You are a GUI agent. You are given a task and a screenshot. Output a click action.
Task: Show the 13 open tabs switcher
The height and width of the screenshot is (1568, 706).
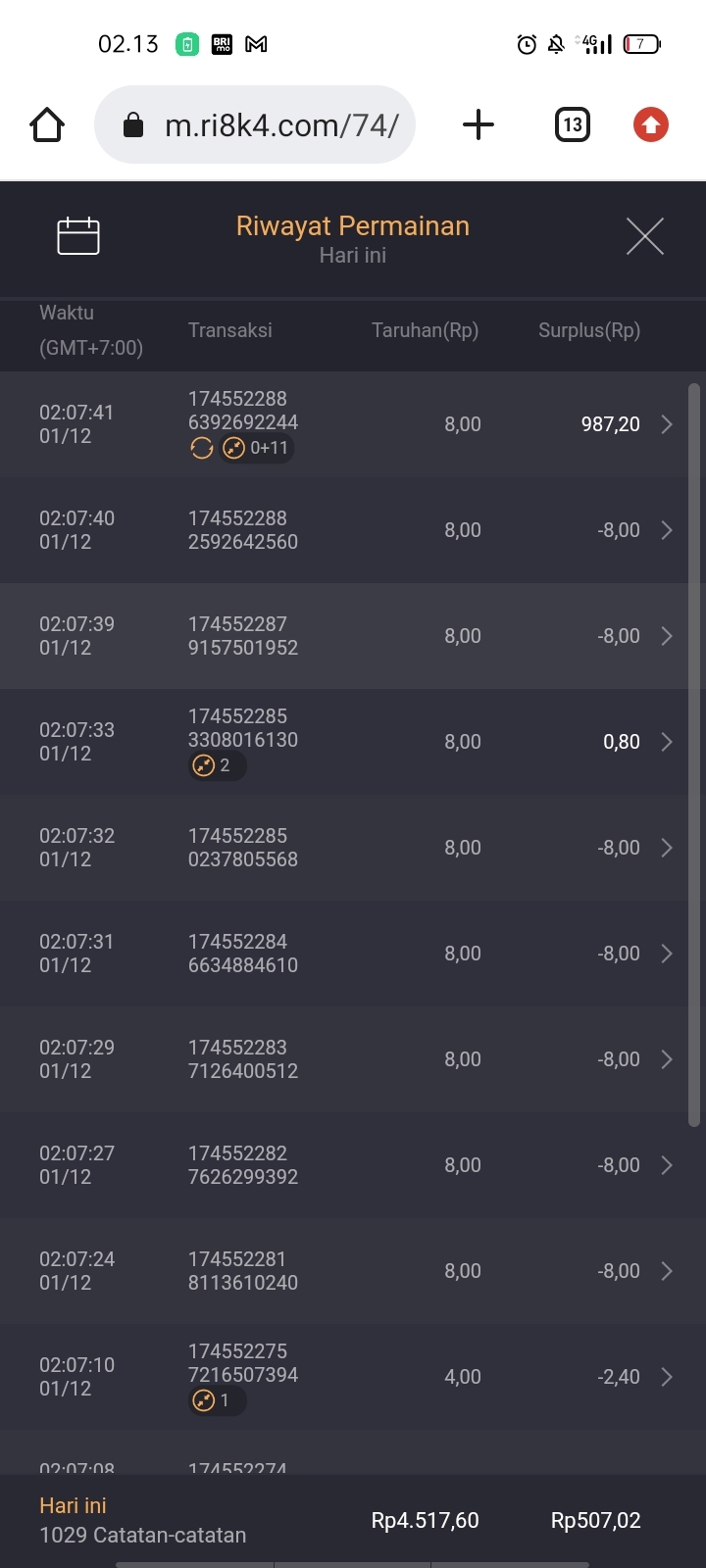[573, 125]
